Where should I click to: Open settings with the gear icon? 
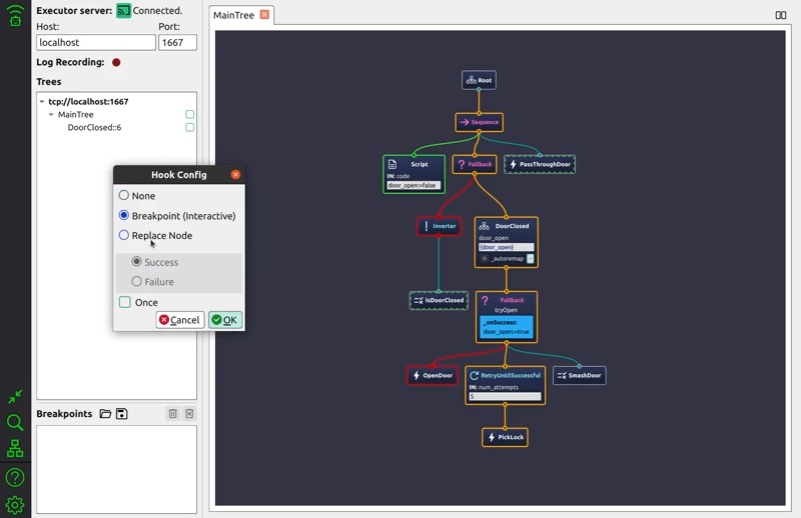tap(15, 504)
